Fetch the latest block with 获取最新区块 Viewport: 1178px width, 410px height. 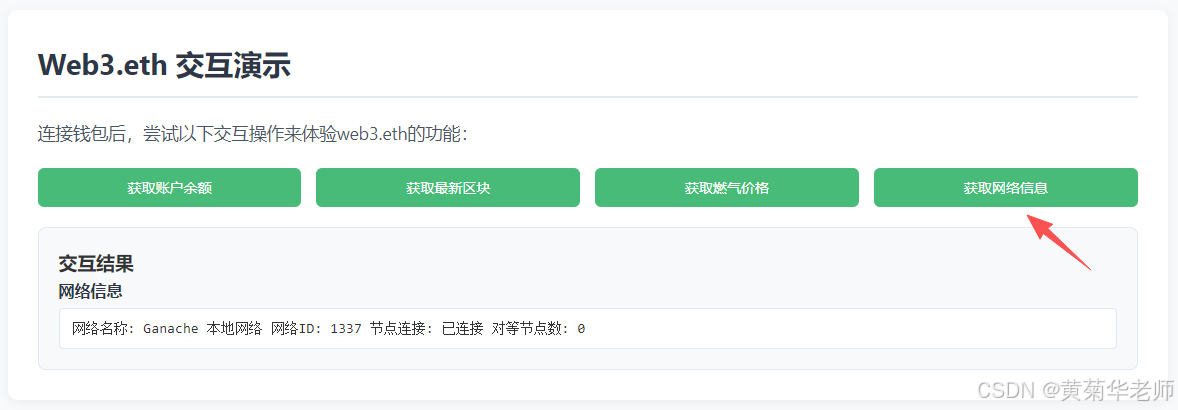click(448, 188)
